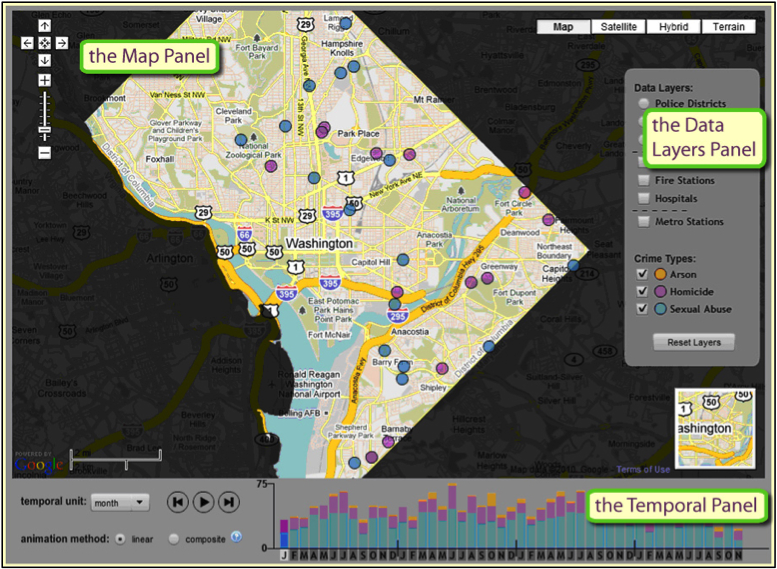This screenshot has width=777, height=569.
Task: Switch to Terrain map view
Action: (728, 27)
